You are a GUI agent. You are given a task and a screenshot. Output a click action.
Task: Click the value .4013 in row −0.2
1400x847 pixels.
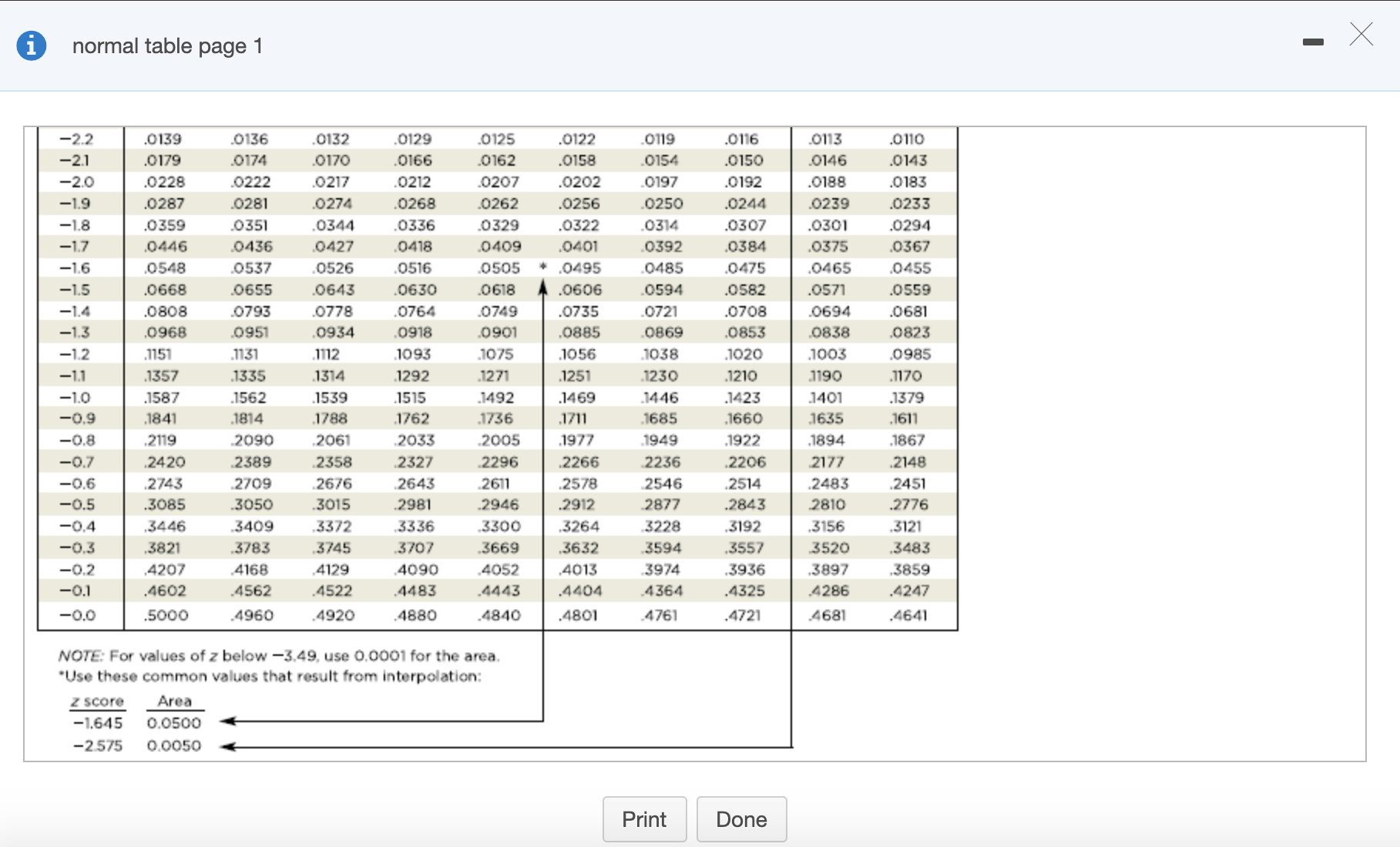[x=579, y=570]
